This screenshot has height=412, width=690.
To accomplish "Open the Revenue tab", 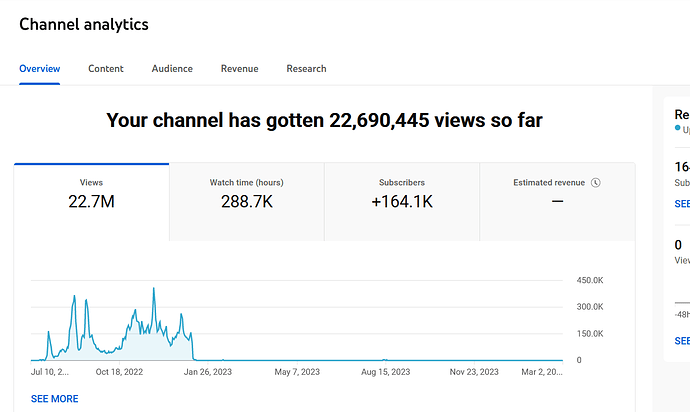I will [239, 69].
